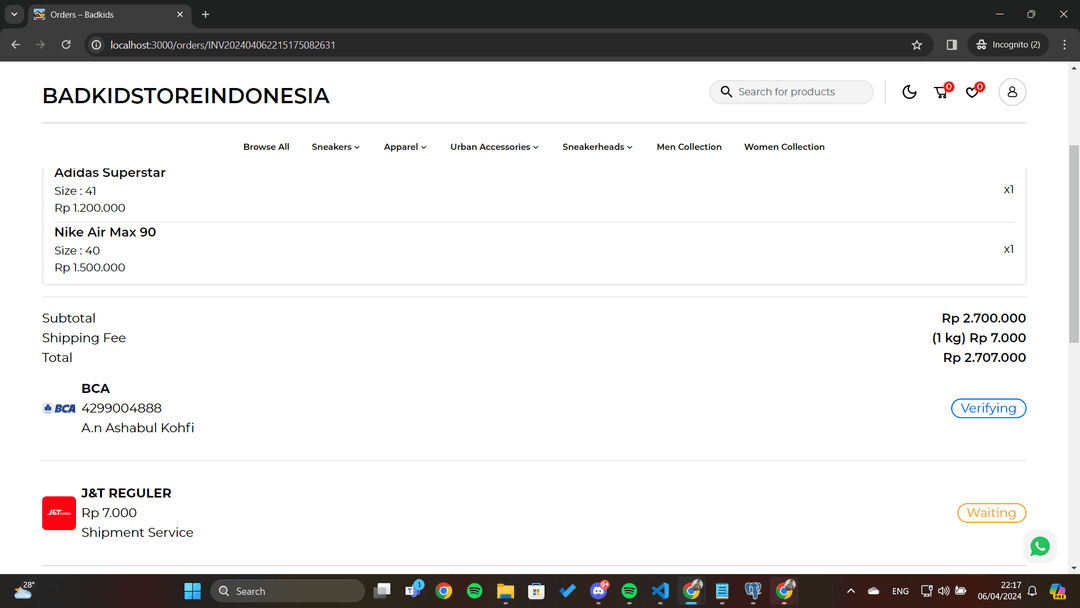This screenshot has height=608, width=1080.
Task: Click account number 4299004888
Action: click(x=121, y=408)
